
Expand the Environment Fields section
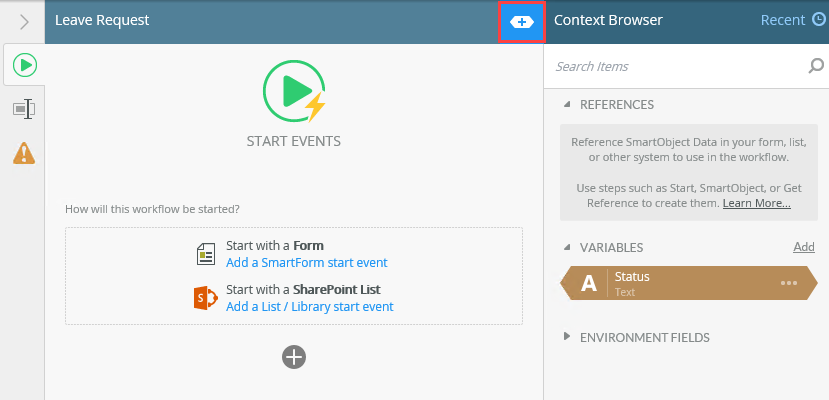point(567,337)
